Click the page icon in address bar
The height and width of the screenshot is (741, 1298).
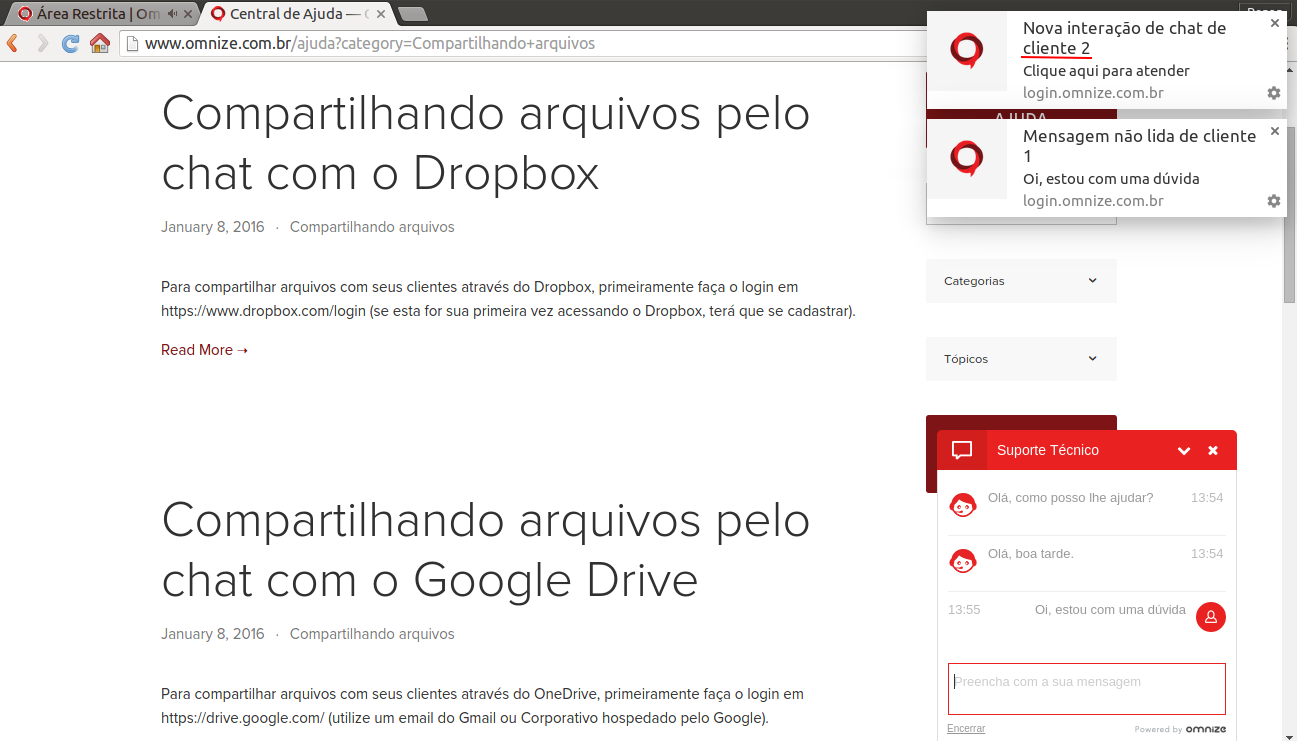(x=131, y=44)
